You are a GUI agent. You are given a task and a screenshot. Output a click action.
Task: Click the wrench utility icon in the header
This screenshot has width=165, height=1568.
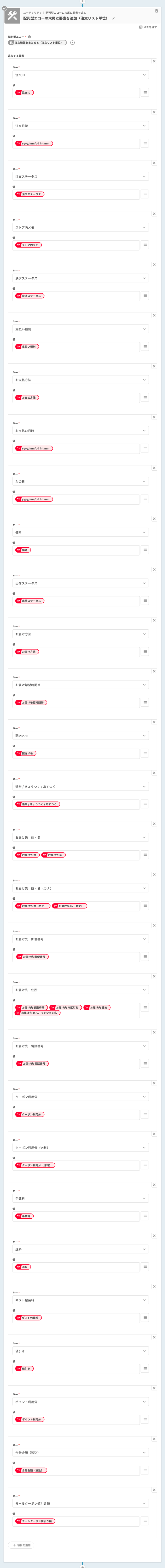[x=12, y=16]
